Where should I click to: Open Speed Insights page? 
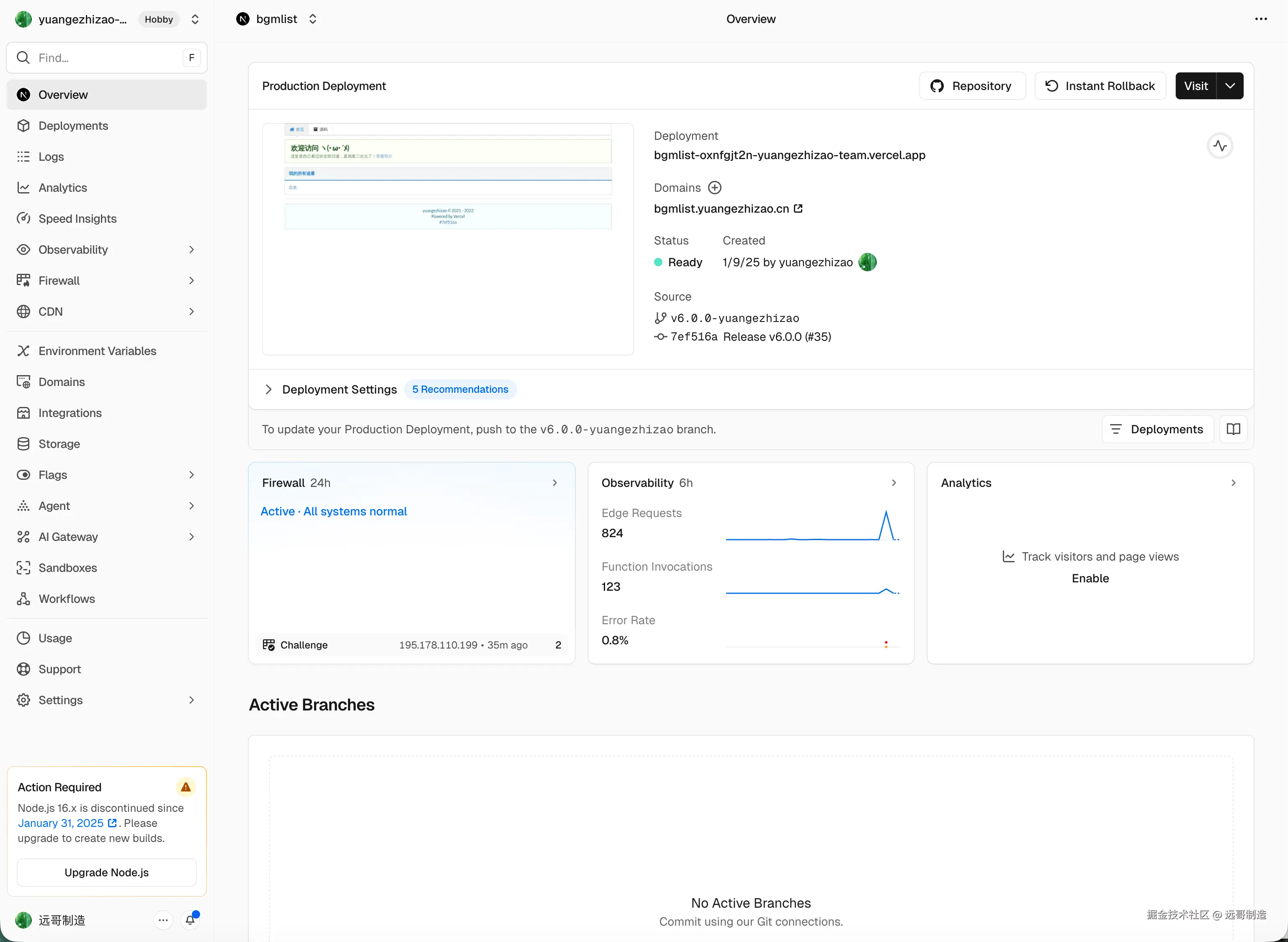[x=107, y=219]
